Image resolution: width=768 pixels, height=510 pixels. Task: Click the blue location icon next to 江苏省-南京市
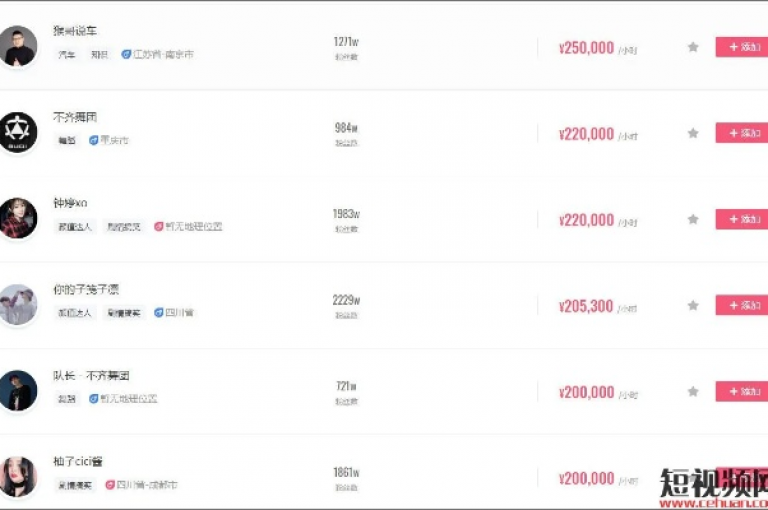[126, 54]
